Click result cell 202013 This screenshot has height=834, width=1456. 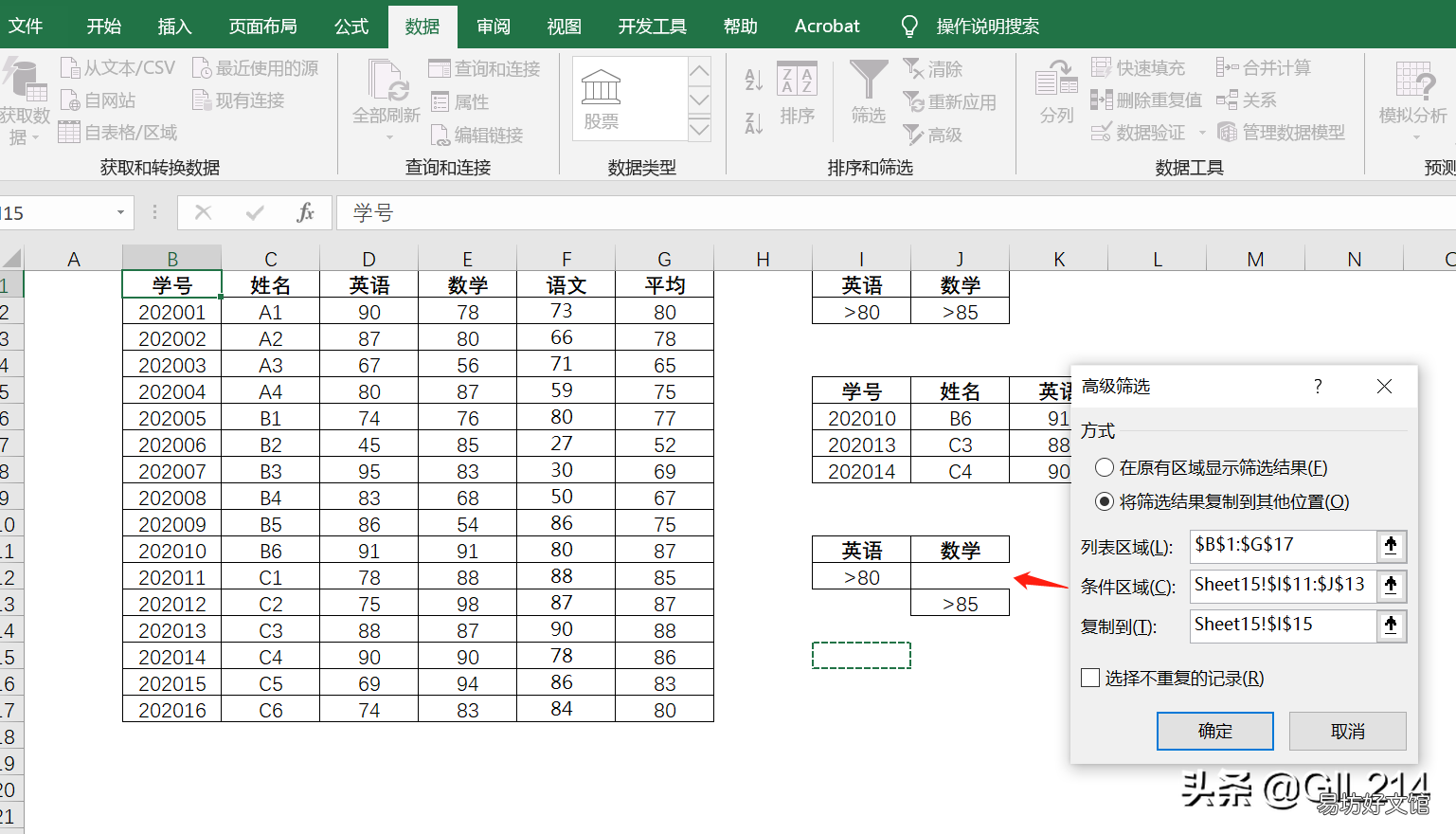tap(862, 444)
